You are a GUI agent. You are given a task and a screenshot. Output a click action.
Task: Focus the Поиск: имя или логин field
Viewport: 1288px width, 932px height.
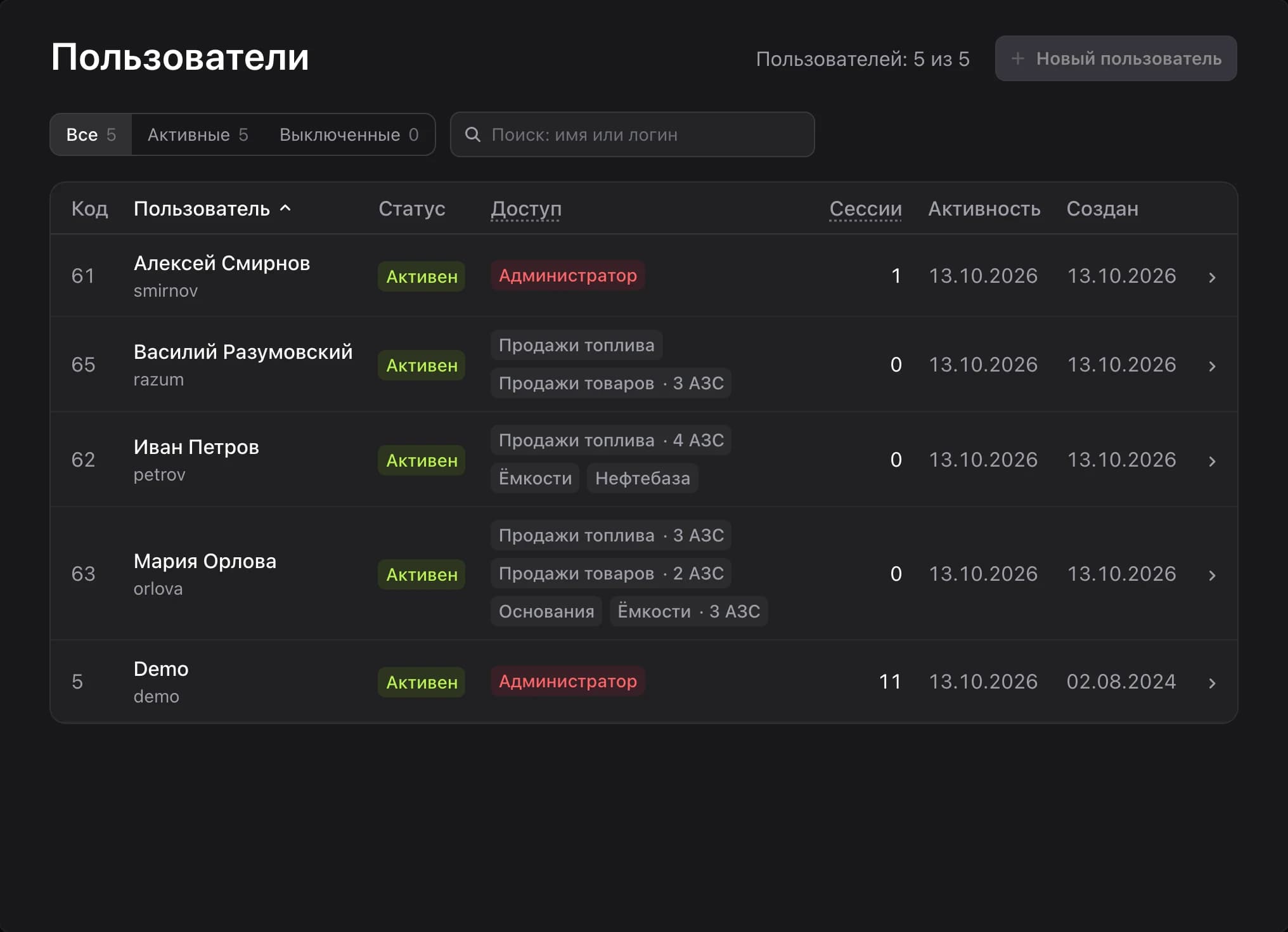point(632,134)
